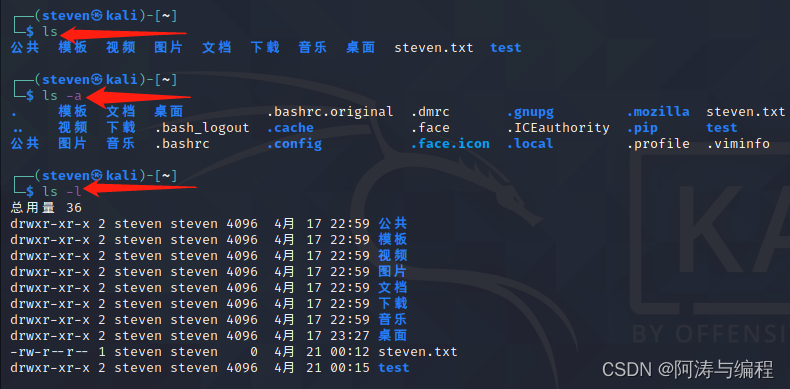Click the file size 0 of steven.txt

[253, 352]
